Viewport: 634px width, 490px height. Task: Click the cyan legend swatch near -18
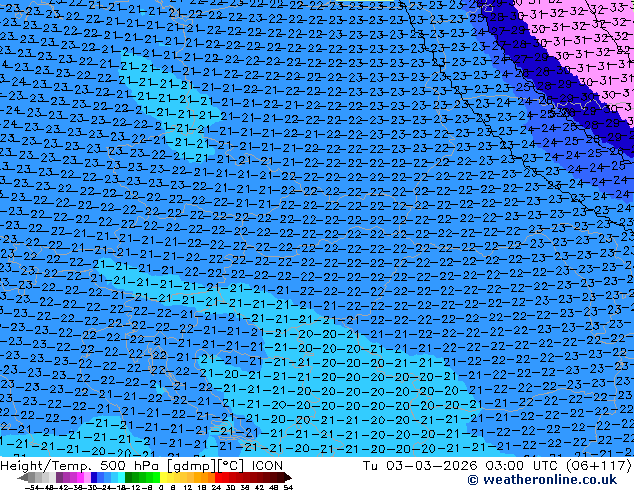121,477
